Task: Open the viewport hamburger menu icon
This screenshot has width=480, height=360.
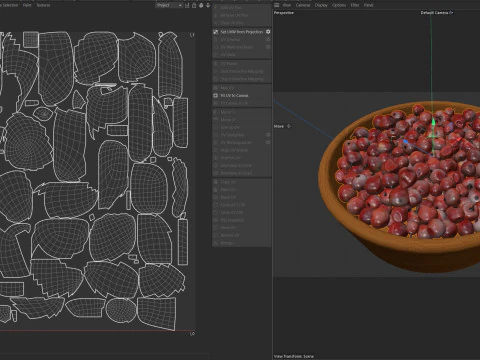Action: 277,5
